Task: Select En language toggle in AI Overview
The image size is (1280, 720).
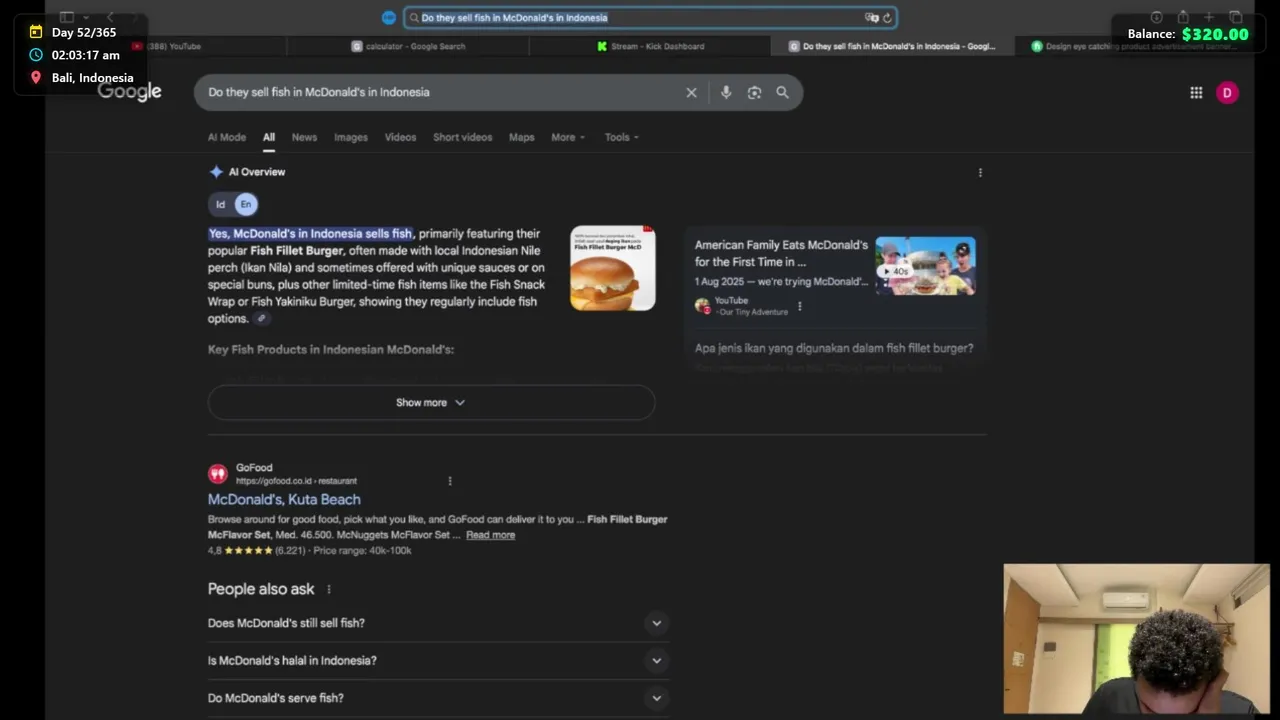Action: click(246, 204)
